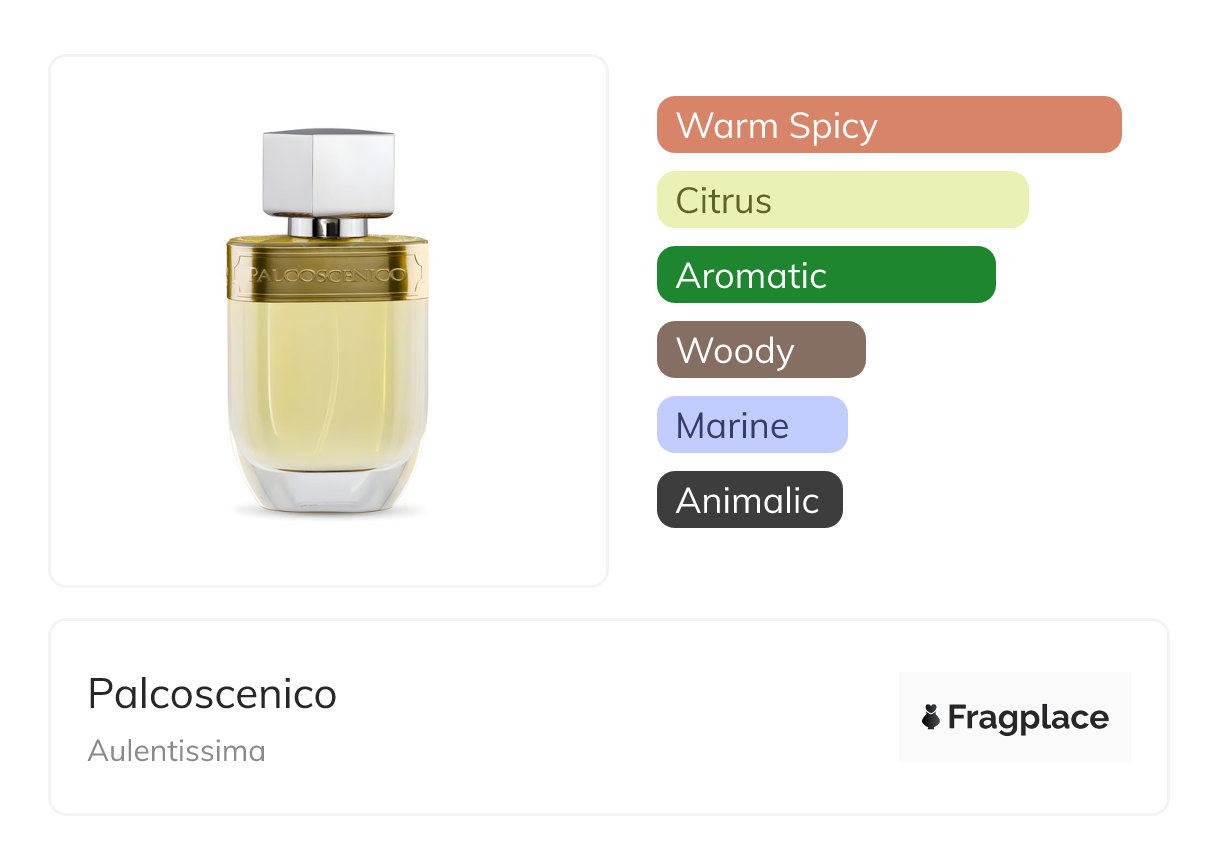Image resolution: width=1218 pixels, height=864 pixels.
Task: Pick the brown Woody accord bar
Action: click(760, 350)
